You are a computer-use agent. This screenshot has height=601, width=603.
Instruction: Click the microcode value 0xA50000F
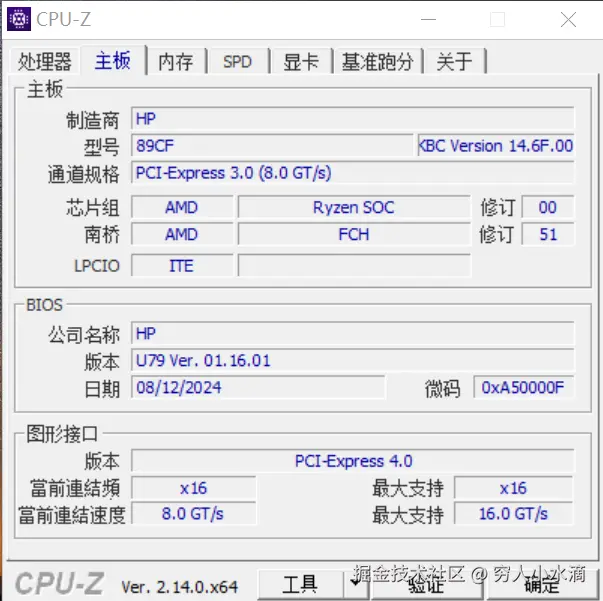523,387
